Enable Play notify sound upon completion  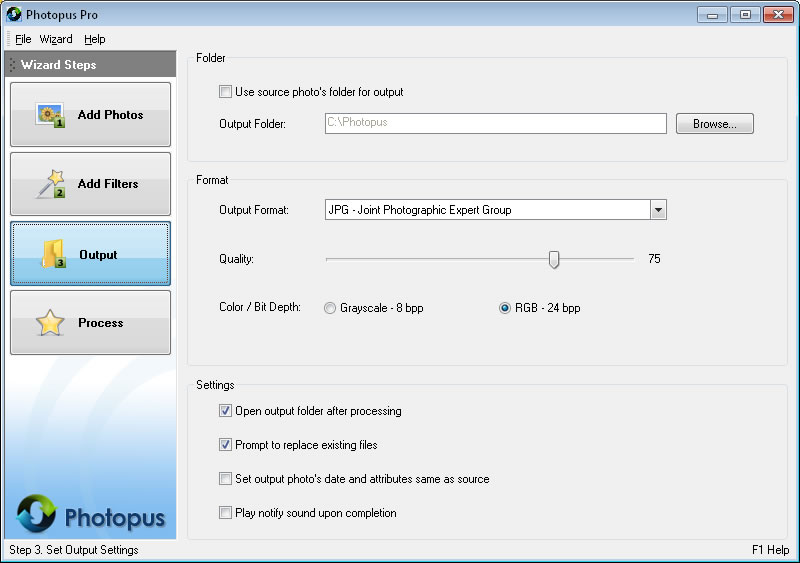point(225,513)
